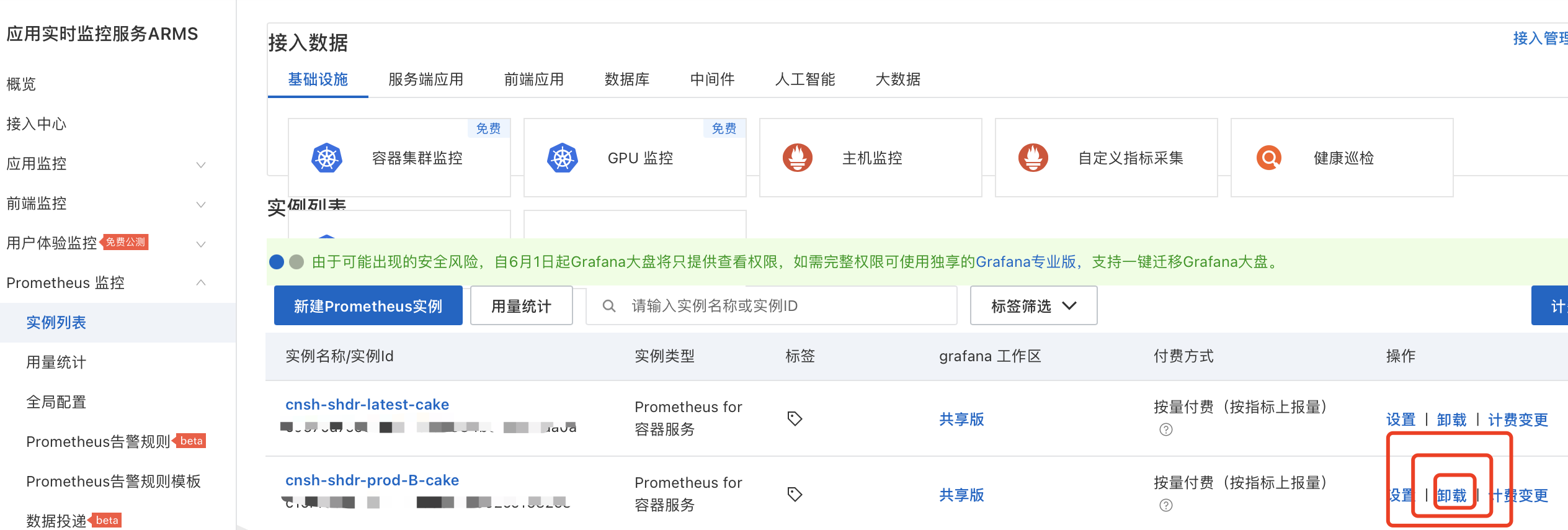Screen dimensions: 1568x530
Task: Click tag icon for cnsh-shdr-prod-B-cake
Action: tap(795, 494)
